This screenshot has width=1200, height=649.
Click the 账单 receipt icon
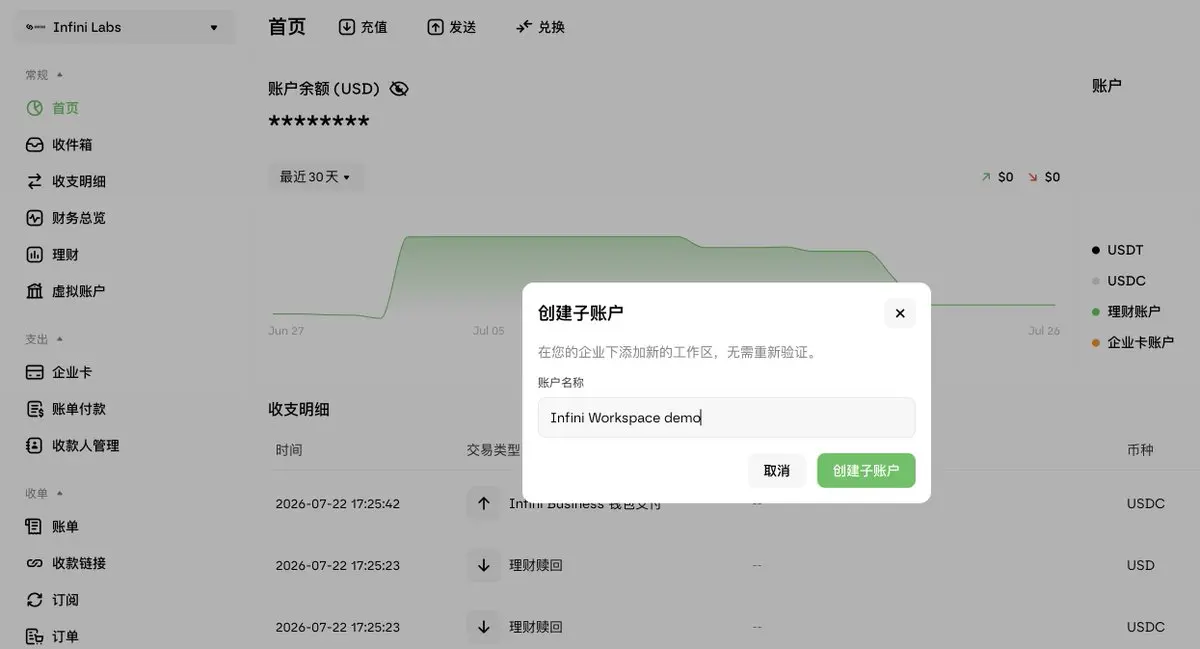click(x=35, y=526)
